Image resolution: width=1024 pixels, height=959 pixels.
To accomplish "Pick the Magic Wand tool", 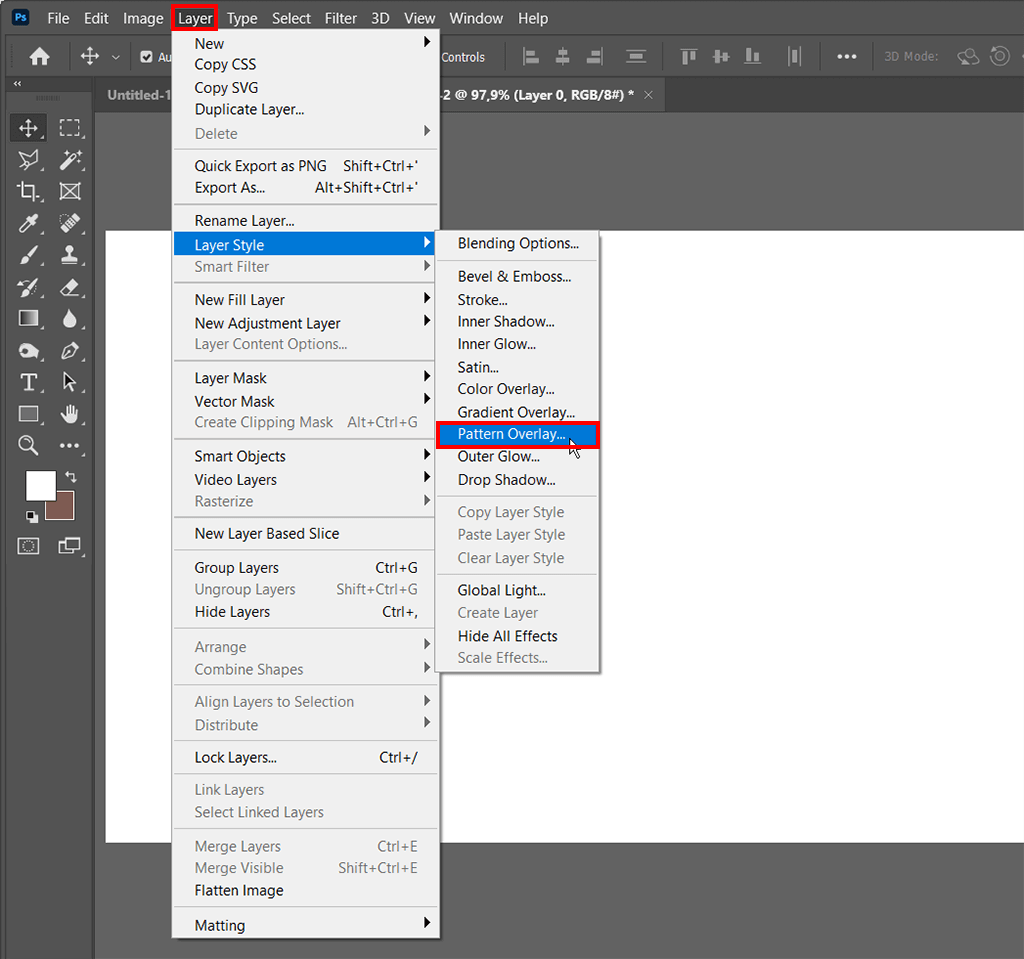I will [x=70, y=160].
